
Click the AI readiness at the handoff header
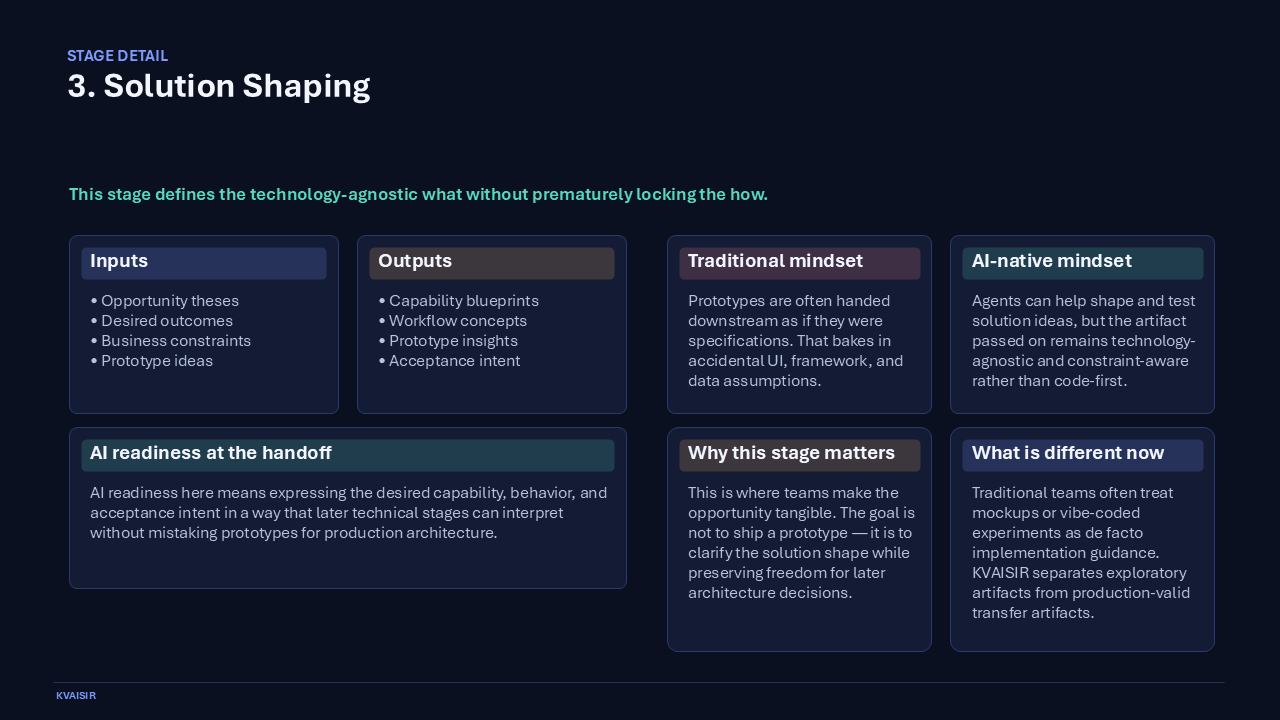point(211,453)
